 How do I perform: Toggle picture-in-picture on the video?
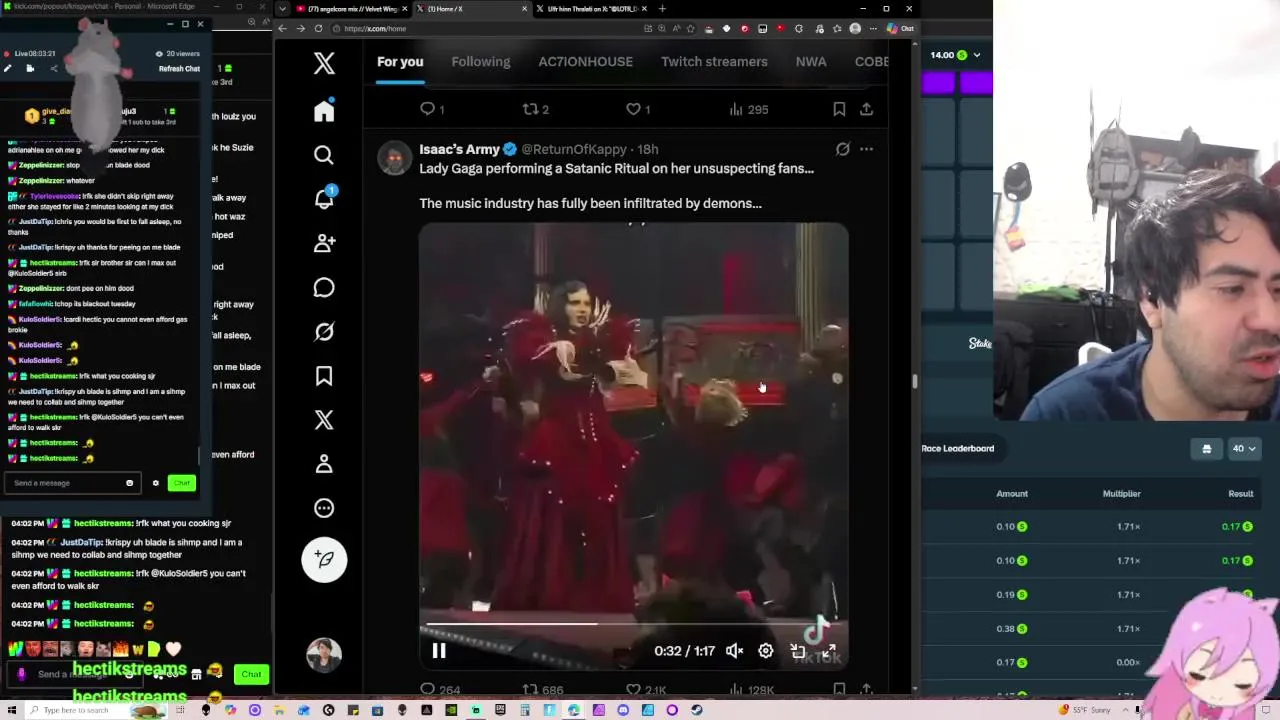(797, 651)
